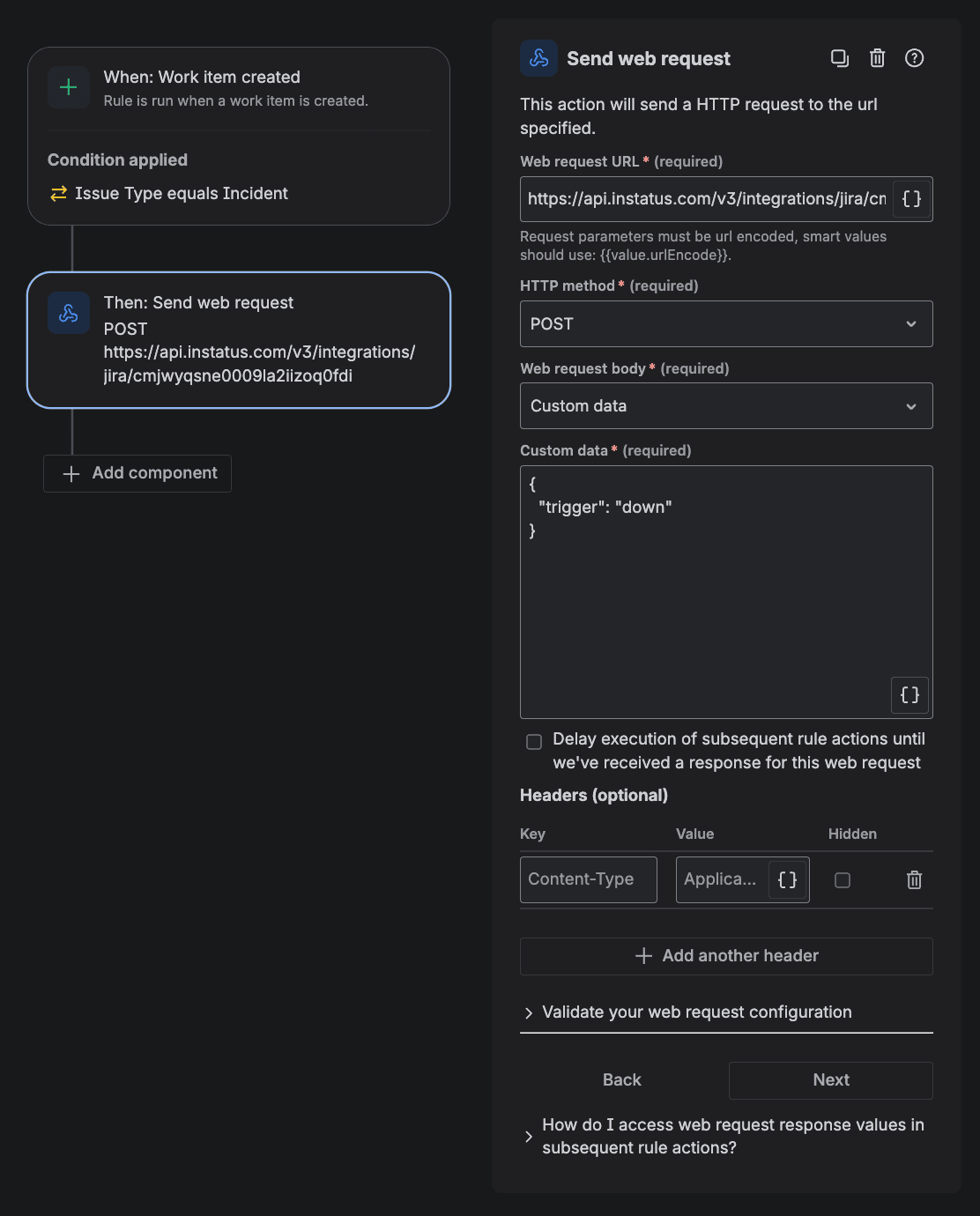Click plus icon on Work item created trigger
This screenshot has height=1216, width=980.
click(x=69, y=87)
